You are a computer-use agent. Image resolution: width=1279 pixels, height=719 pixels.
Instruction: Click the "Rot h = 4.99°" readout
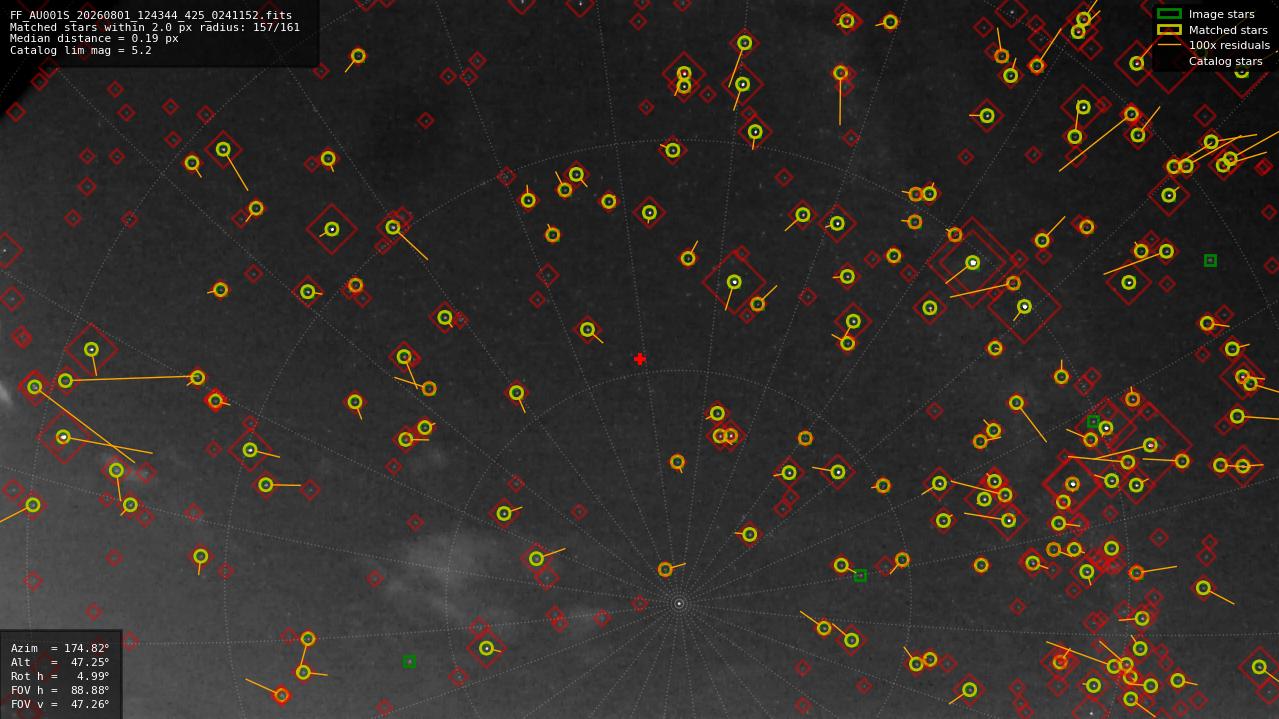60,676
